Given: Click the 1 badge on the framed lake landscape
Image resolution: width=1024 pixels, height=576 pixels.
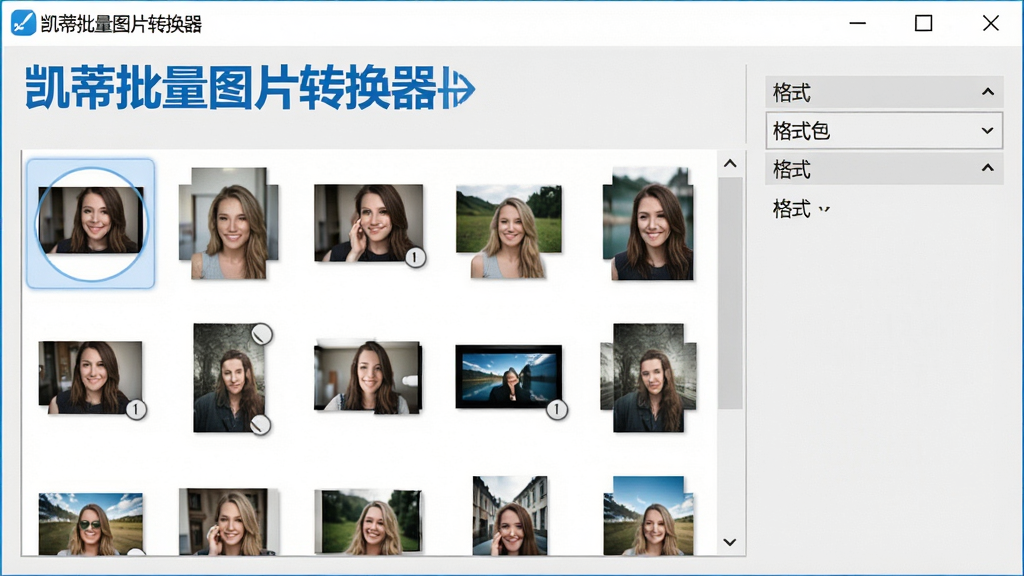Looking at the screenshot, I should pyautogui.click(x=556, y=409).
